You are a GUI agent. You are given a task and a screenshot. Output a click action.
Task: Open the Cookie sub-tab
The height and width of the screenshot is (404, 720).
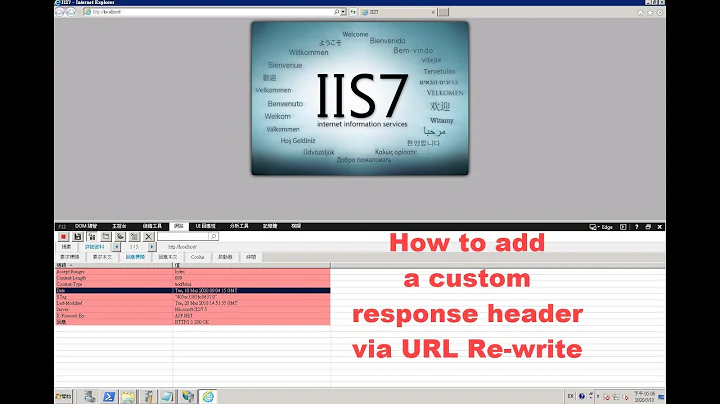pos(197,257)
